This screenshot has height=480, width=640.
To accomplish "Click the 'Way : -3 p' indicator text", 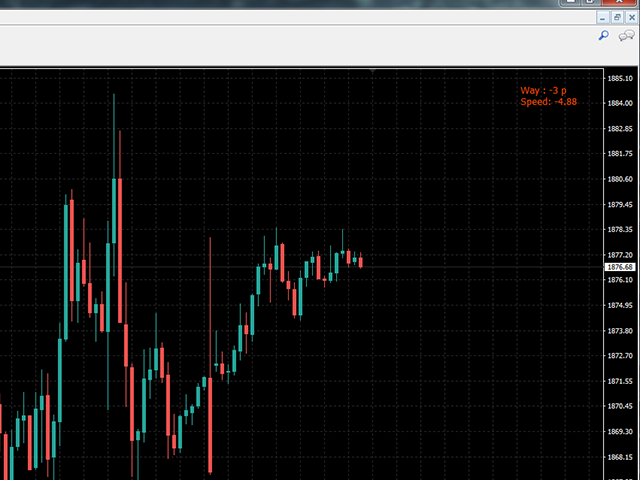I will pyautogui.click(x=543, y=91).
